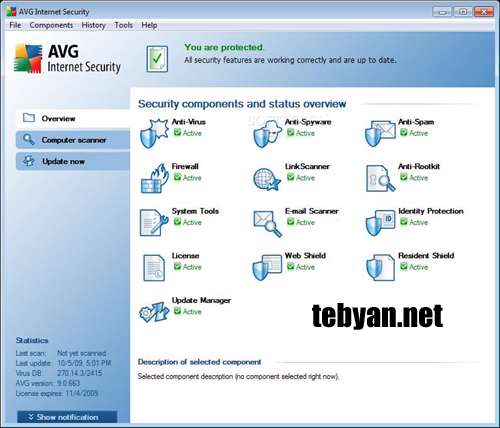Maximize the AVG window

pyautogui.click(x=463, y=12)
